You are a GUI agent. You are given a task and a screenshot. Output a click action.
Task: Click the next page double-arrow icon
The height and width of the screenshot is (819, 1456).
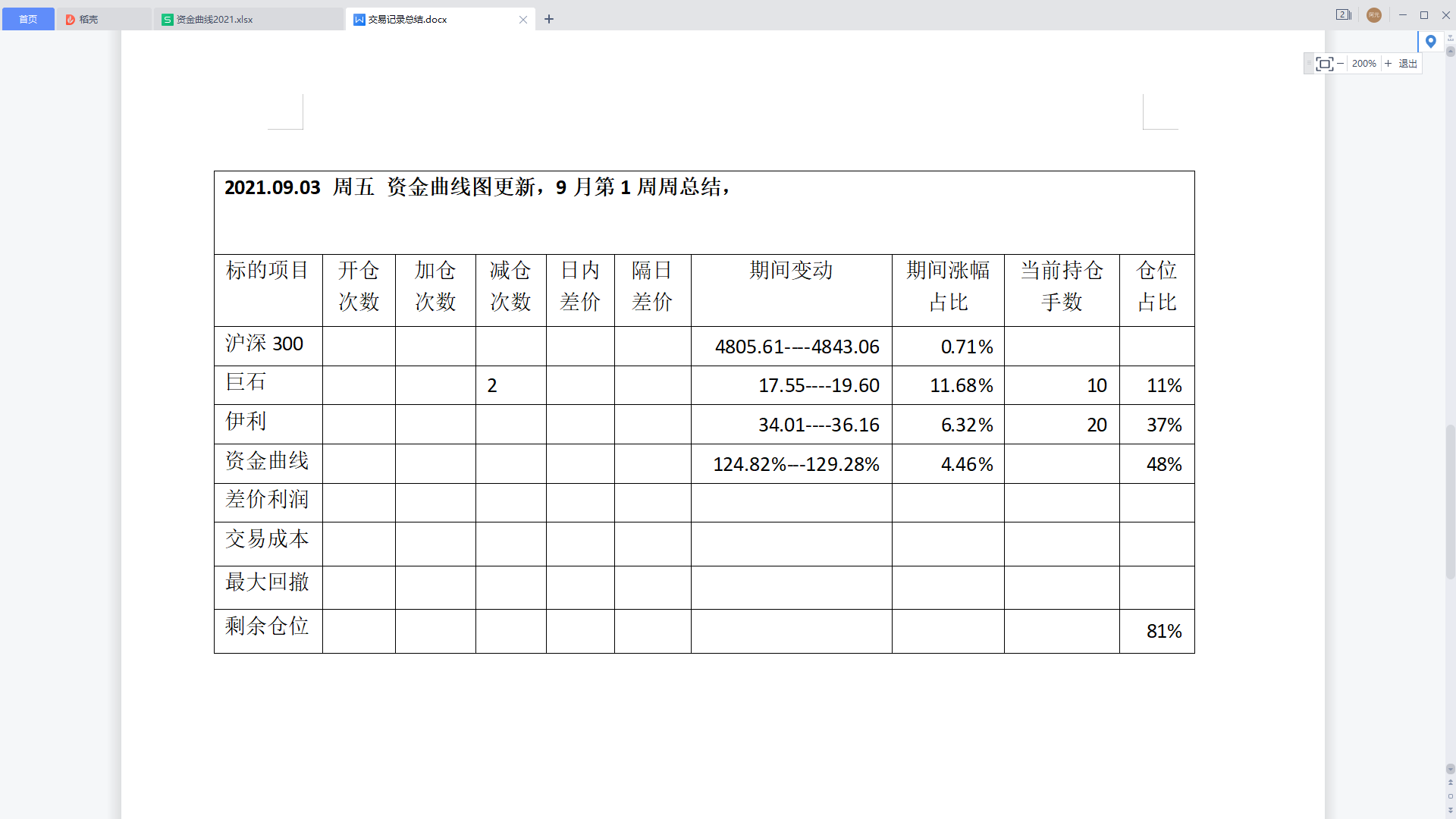1450,810
